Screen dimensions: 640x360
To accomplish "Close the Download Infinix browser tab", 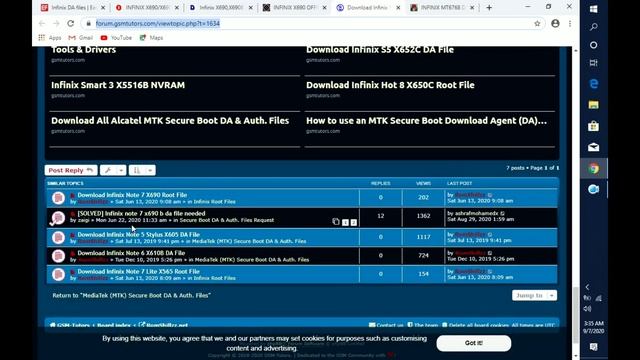I will coord(398,8).
